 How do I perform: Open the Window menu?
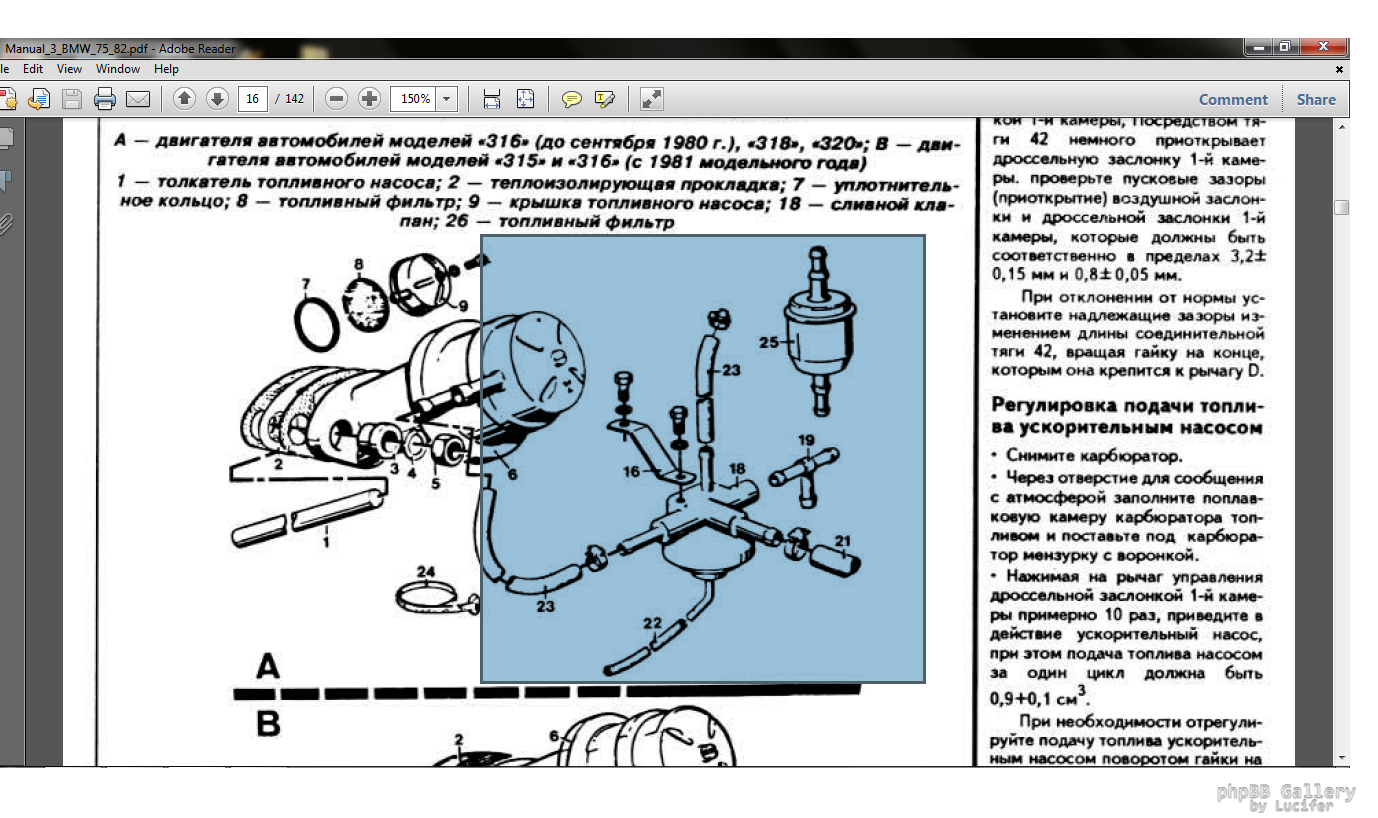click(x=118, y=69)
